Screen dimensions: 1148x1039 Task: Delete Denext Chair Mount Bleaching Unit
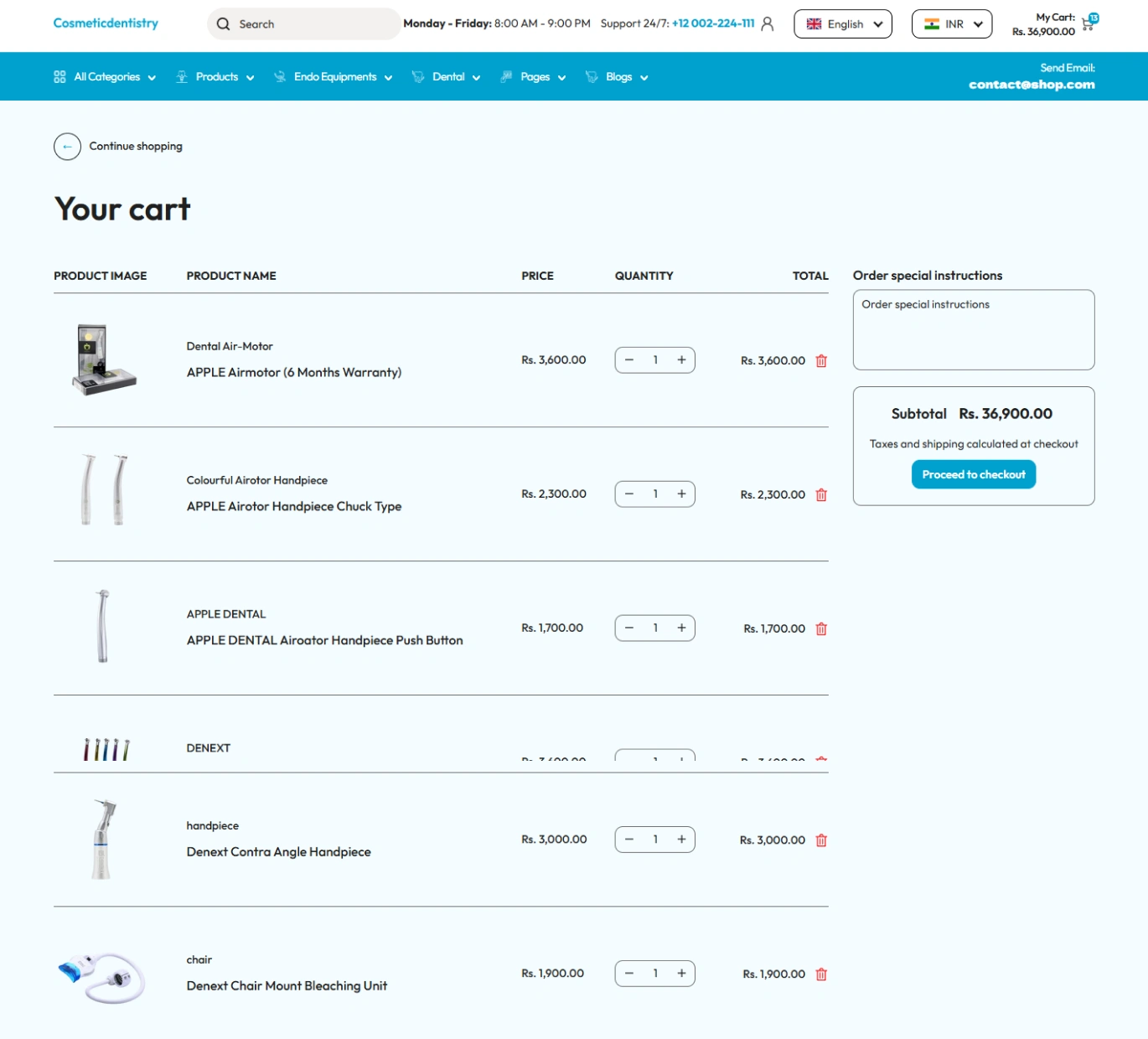pyautogui.click(x=821, y=974)
